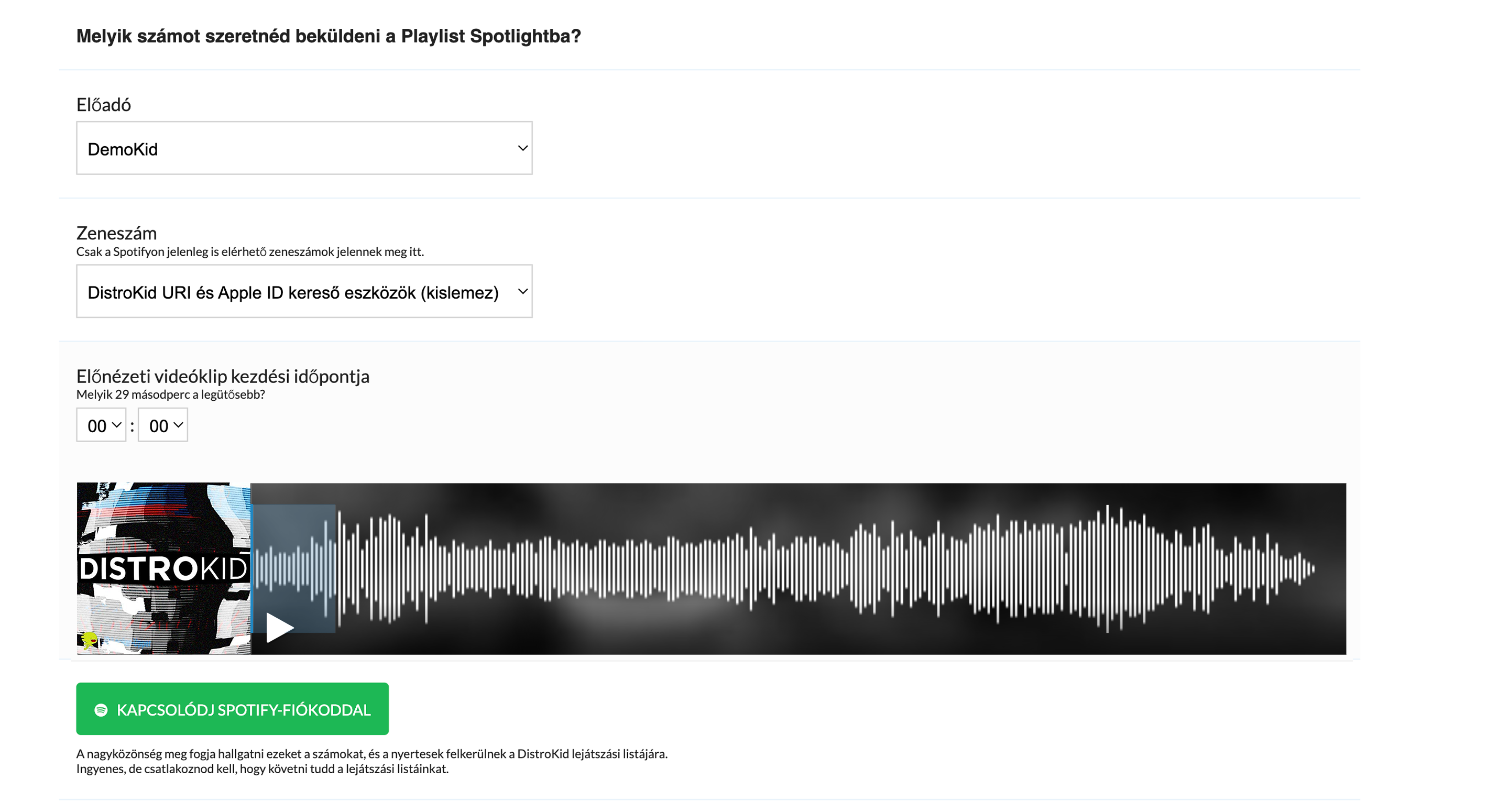This screenshot has height=812, width=1509.
Task: Click the small yellow-green bird icon on album art
Action: pyautogui.click(x=90, y=640)
